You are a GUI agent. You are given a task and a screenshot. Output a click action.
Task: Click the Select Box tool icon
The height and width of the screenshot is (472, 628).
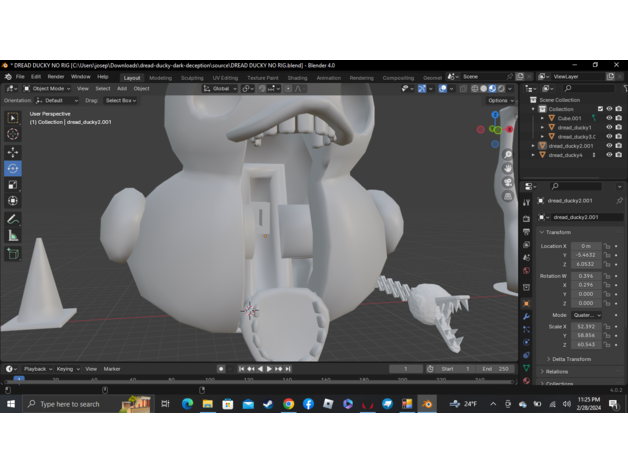pos(13,118)
